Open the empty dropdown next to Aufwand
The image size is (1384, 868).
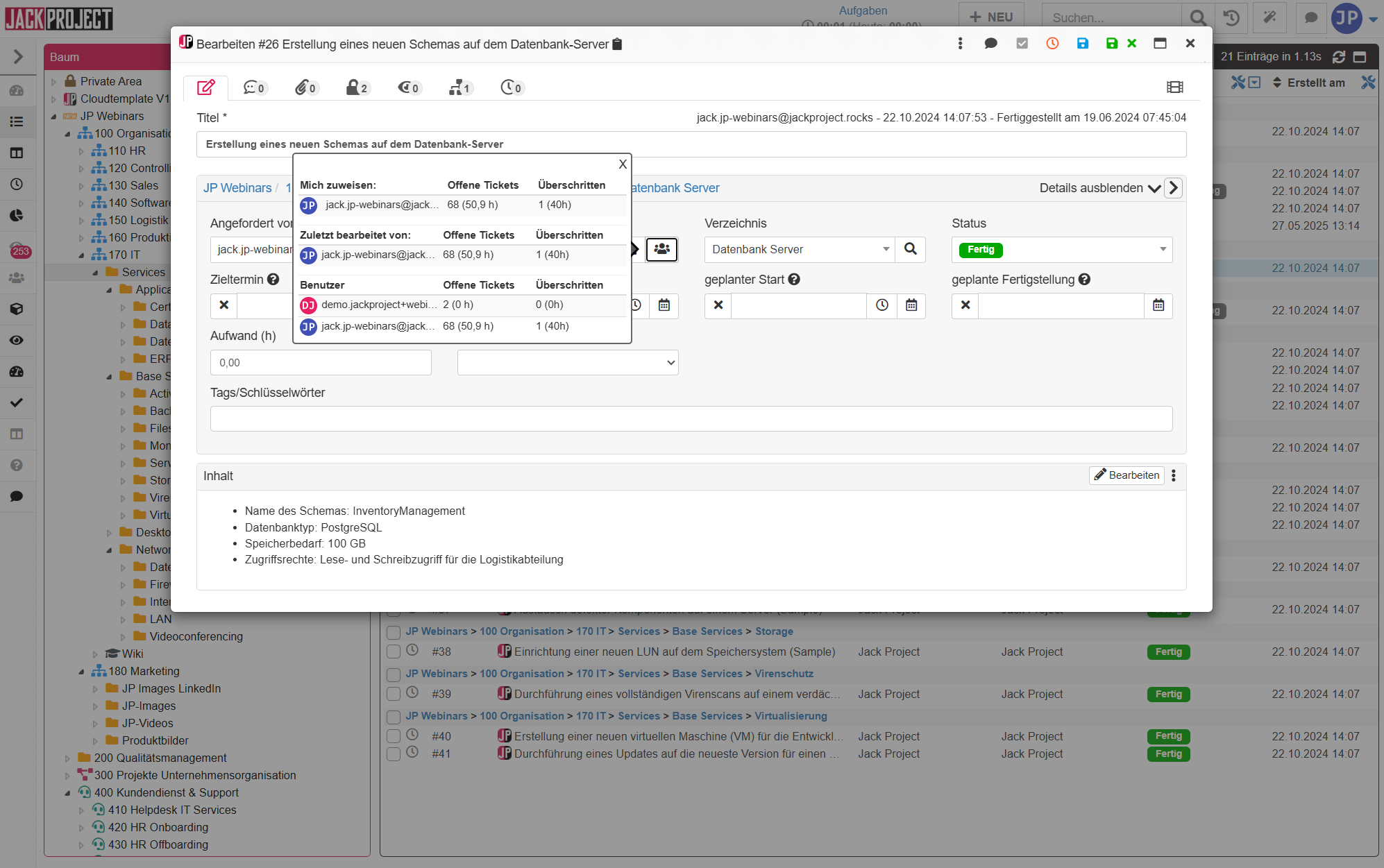click(568, 363)
